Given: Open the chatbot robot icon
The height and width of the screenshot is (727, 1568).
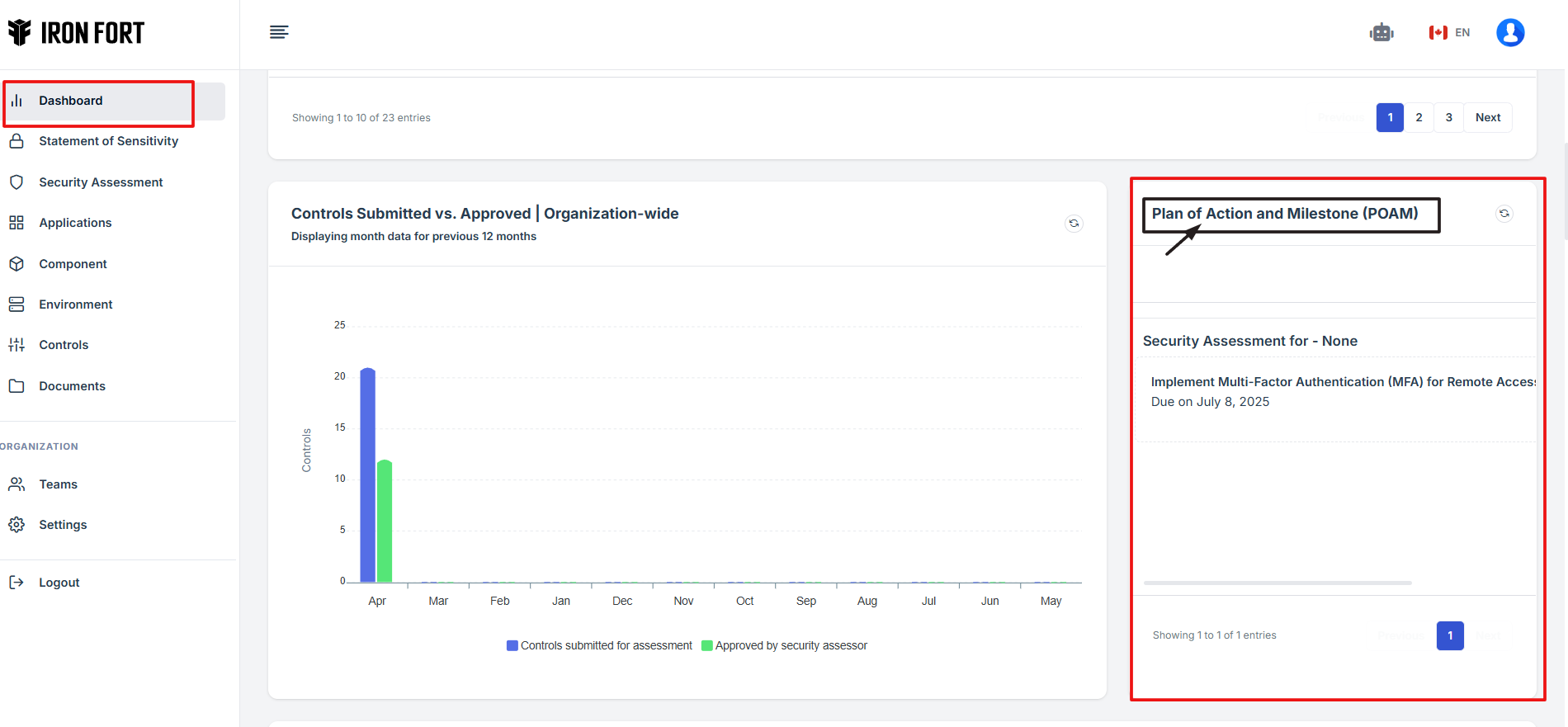Looking at the screenshot, I should 1381,33.
